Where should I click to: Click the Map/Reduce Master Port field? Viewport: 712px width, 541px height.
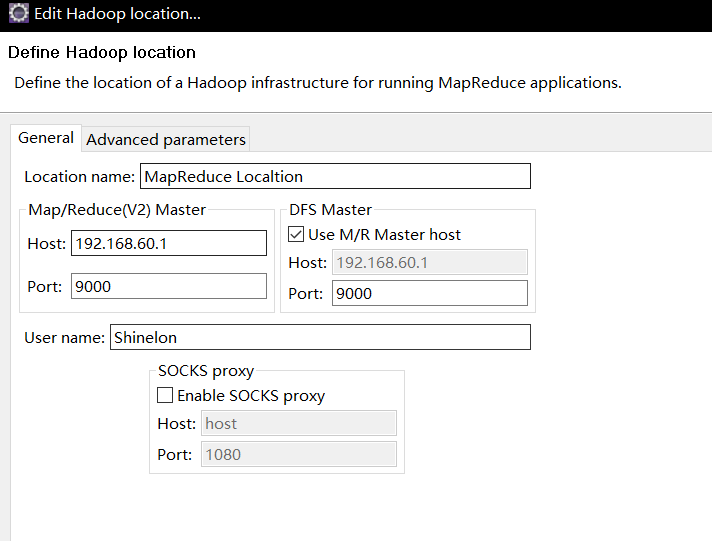pyautogui.click(x=169, y=286)
